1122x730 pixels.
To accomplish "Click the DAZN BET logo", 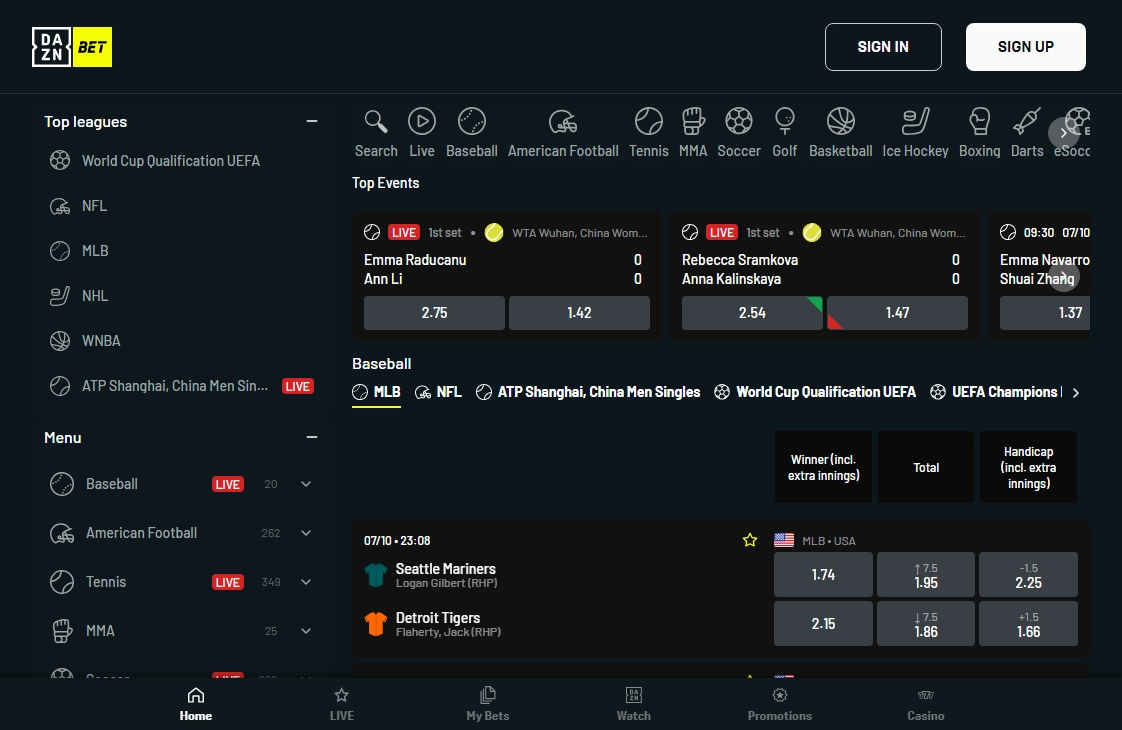I will coord(72,47).
